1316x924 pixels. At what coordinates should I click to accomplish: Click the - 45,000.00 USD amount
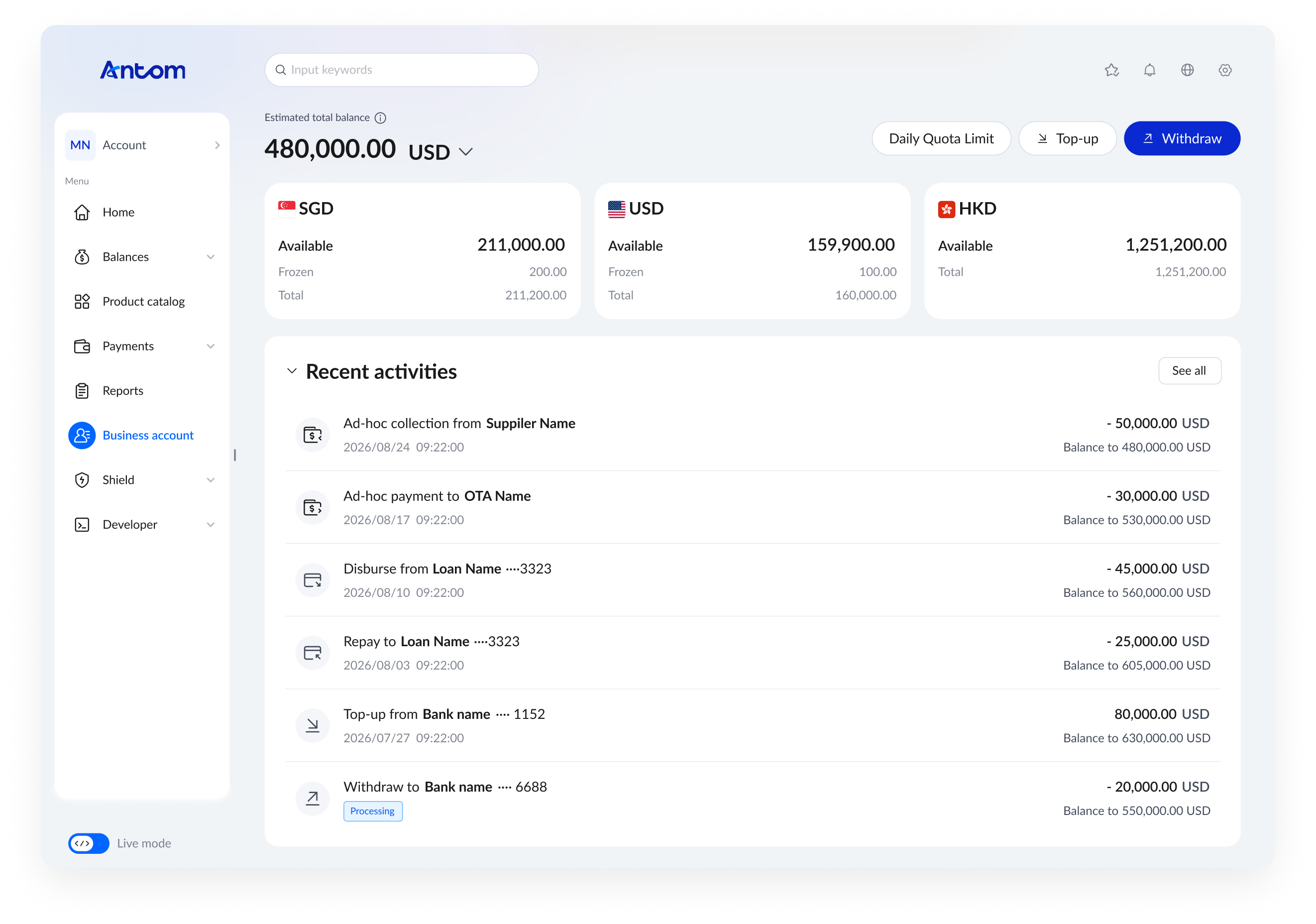(x=1157, y=569)
